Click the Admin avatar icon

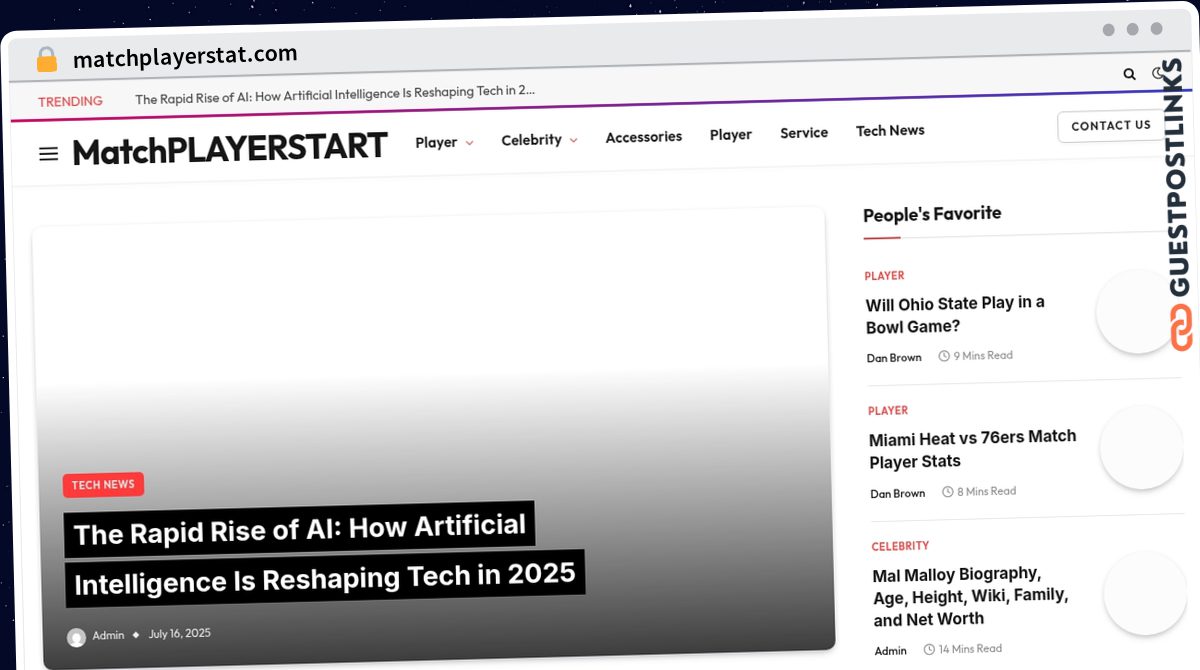coord(76,637)
